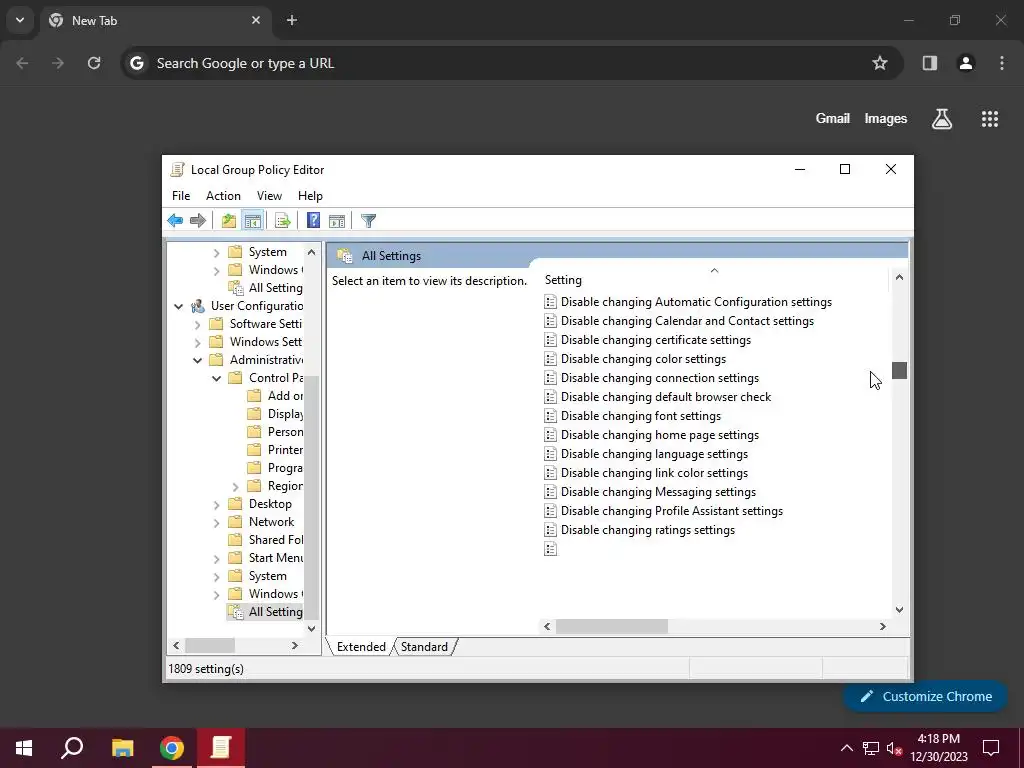This screenshot has width=1024, height=768.
Task: Click policy icon beside 'Disable changing font settings'
Action: click(x=551, y=415)
